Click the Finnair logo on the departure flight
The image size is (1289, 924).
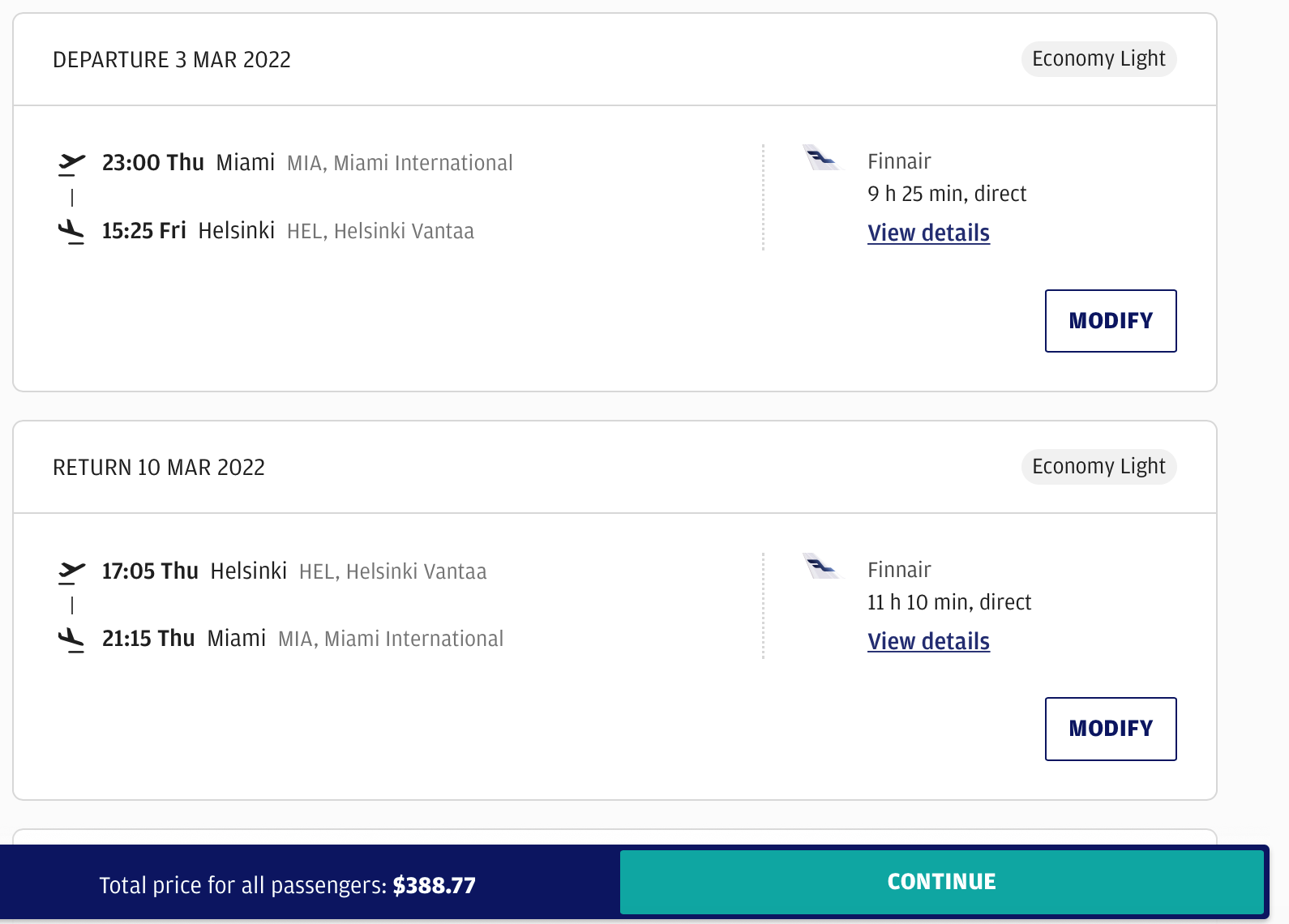822,158
